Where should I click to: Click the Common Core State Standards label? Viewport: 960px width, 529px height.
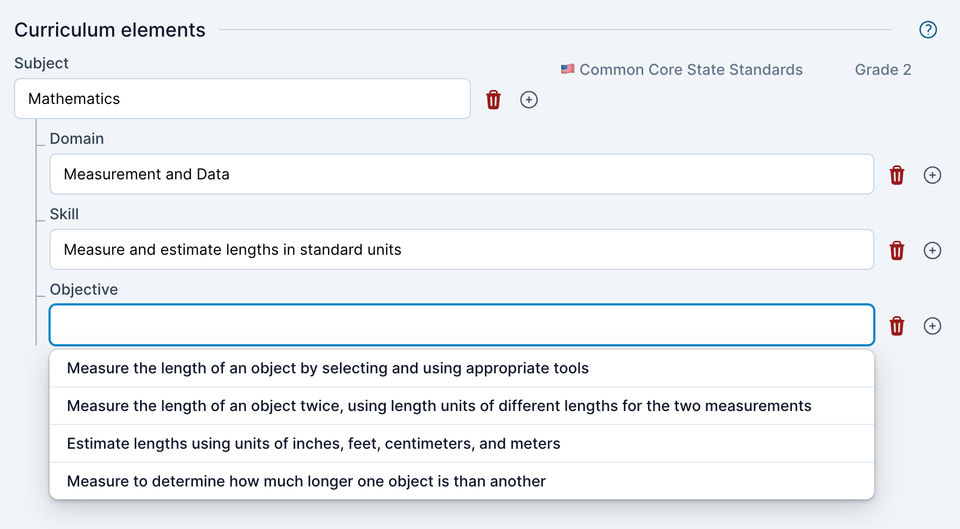point(690,70)
